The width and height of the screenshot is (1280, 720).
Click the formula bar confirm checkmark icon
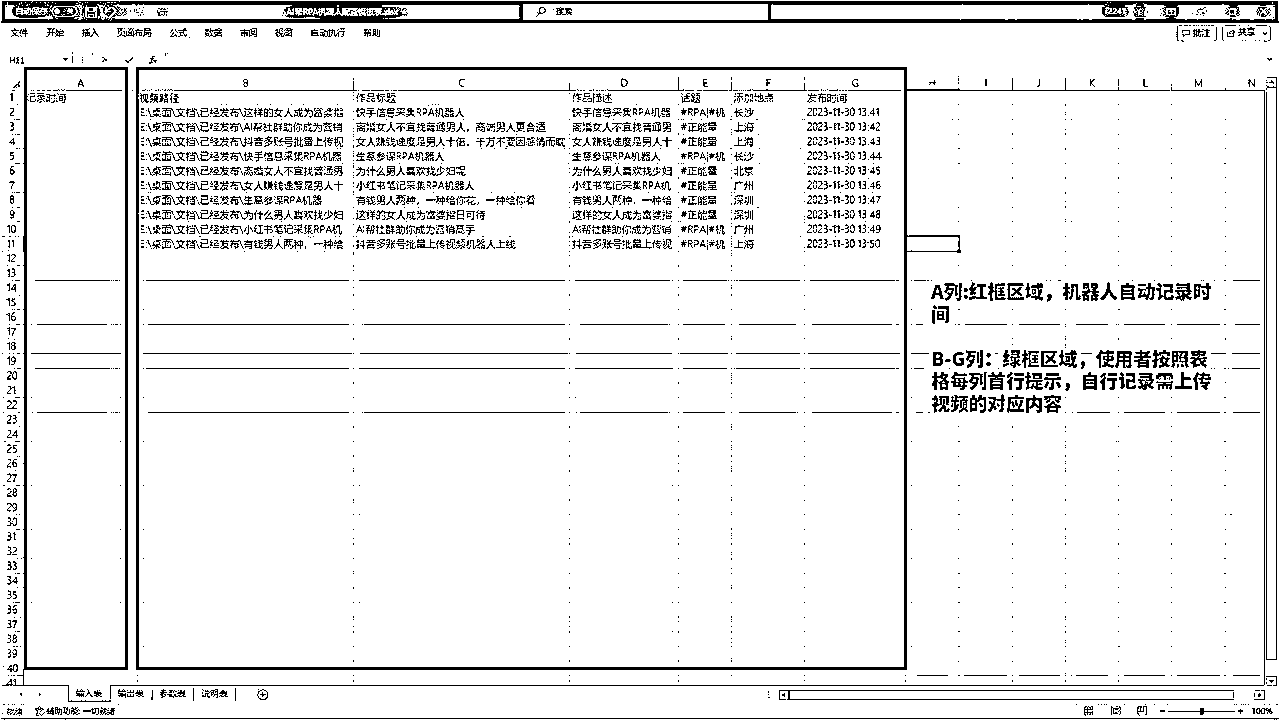pos(128,60)
